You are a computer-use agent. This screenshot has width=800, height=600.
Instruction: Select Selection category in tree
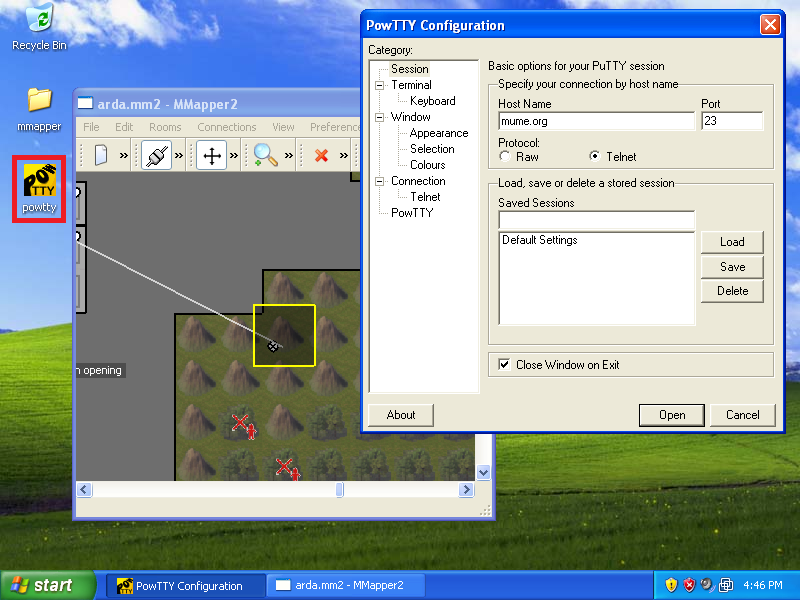[432, 149]
